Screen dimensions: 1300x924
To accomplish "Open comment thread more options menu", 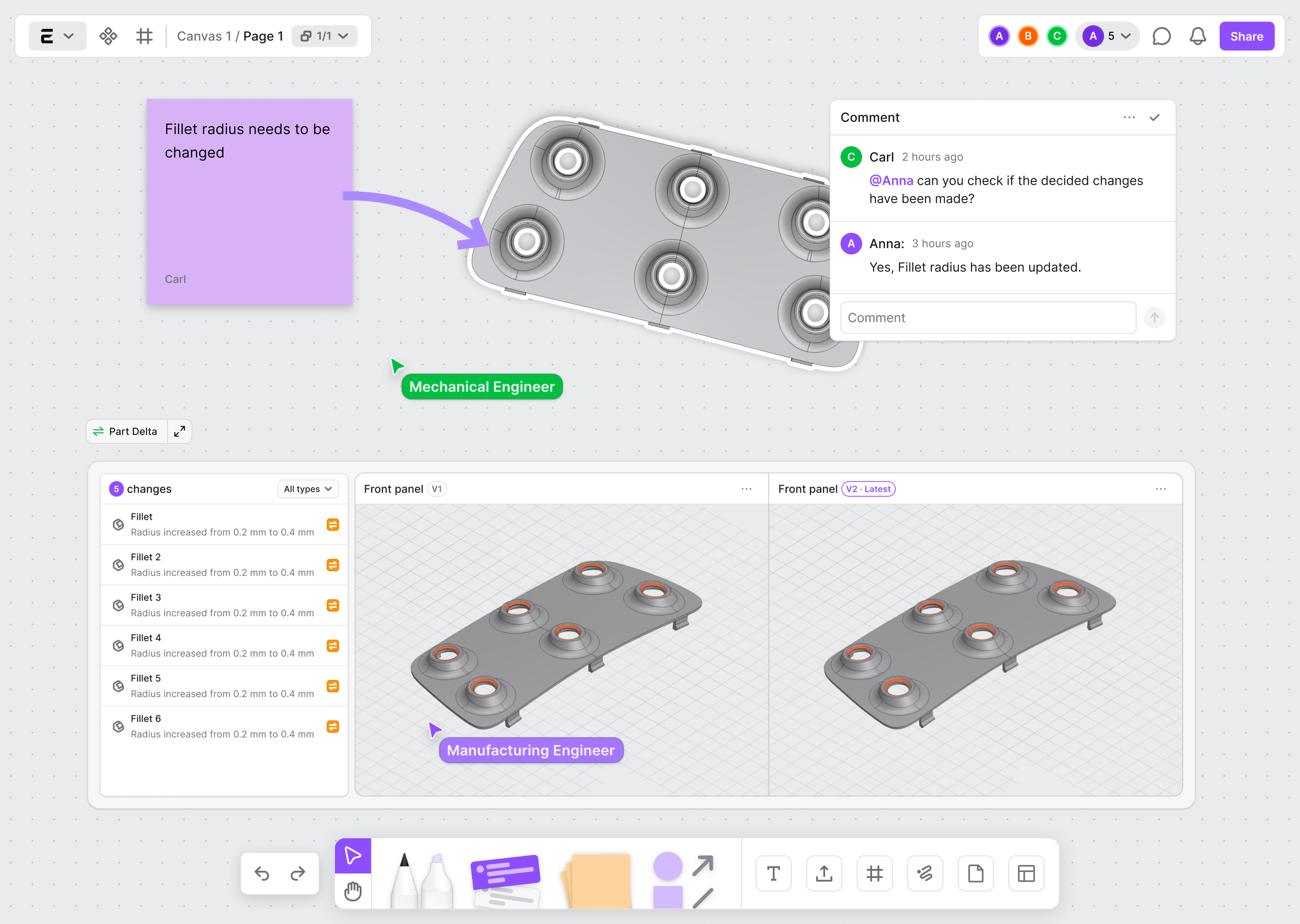I will (1129, 117).
